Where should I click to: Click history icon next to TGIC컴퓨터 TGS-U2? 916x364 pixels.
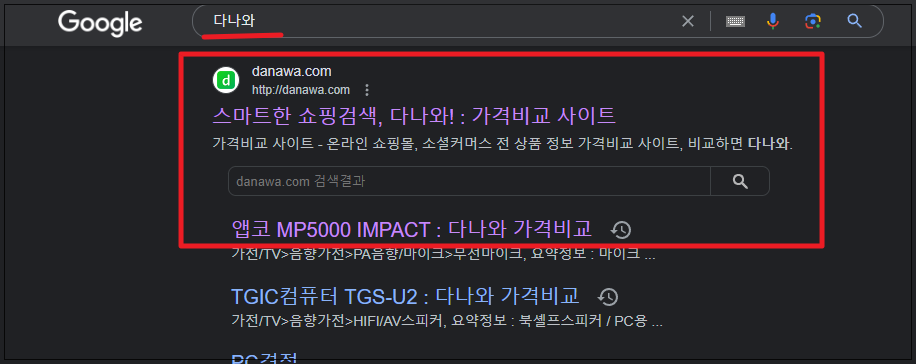[x=608, y=297]
